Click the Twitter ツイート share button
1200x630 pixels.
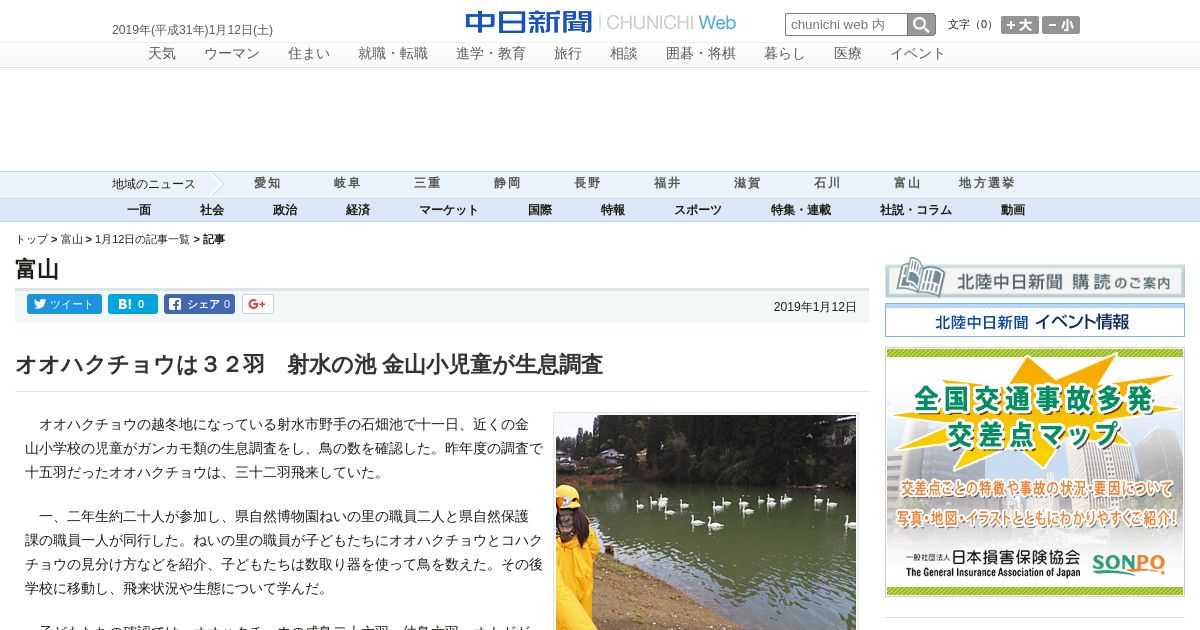click(x=64, y=304)
